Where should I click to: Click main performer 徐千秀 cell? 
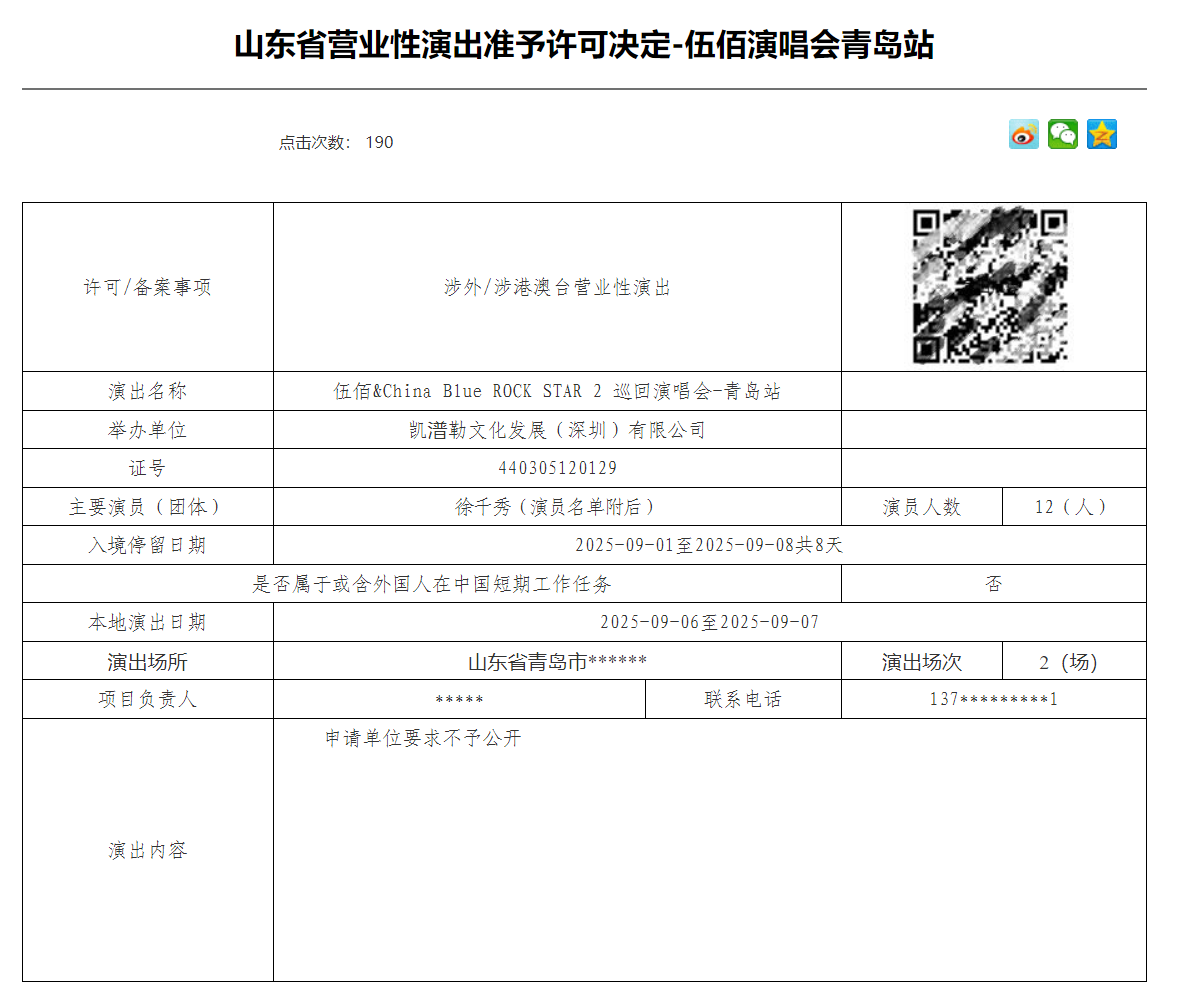557,507
